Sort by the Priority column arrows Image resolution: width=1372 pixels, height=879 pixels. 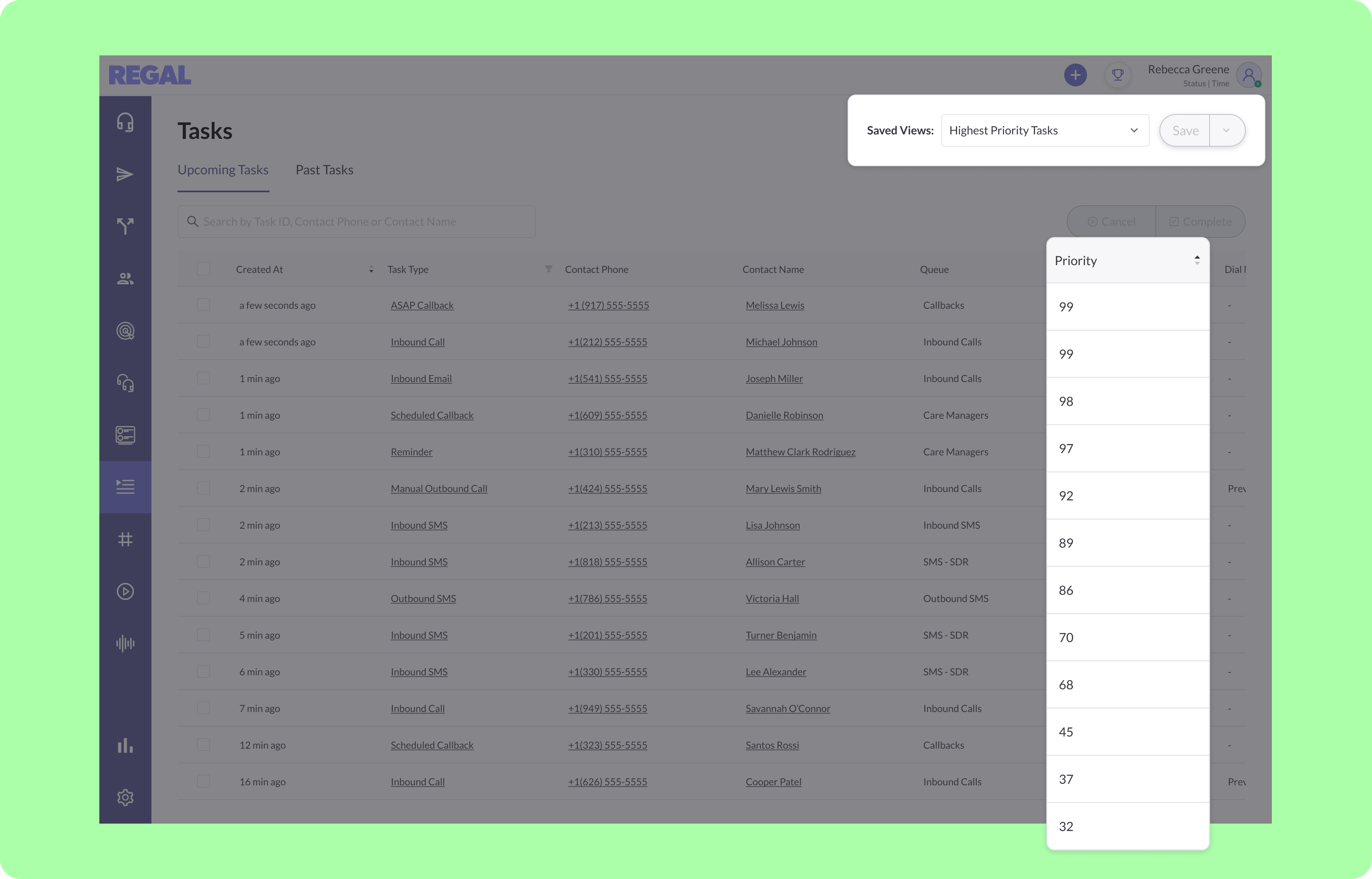click(1197, 260)
